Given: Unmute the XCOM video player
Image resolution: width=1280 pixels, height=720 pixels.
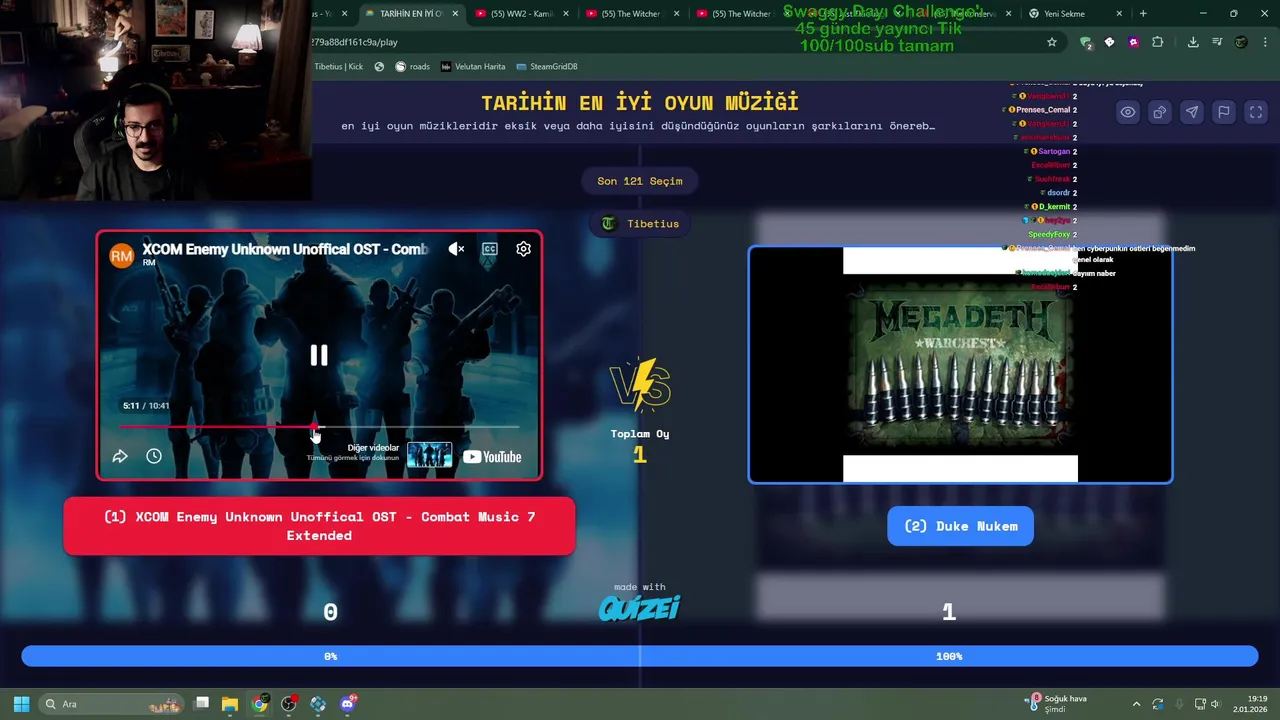Looking at the screenshot, I should click(x=456, y=249).
